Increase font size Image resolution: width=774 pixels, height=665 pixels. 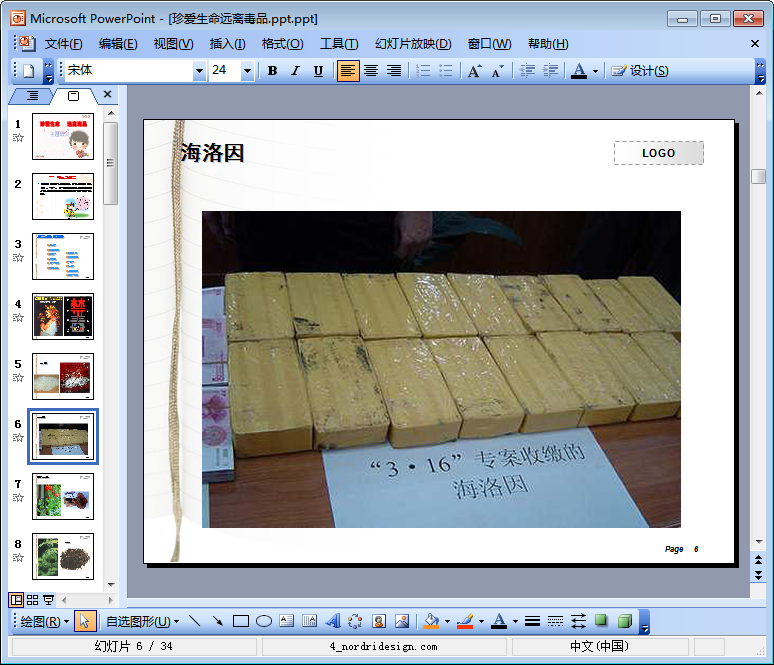[474, 71]
